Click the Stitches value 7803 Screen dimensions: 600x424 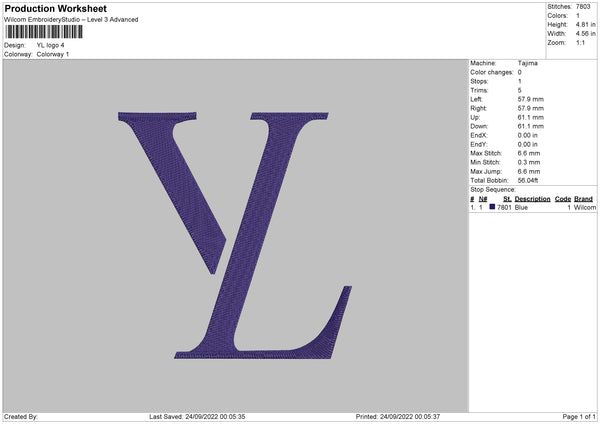pos(583,7)
